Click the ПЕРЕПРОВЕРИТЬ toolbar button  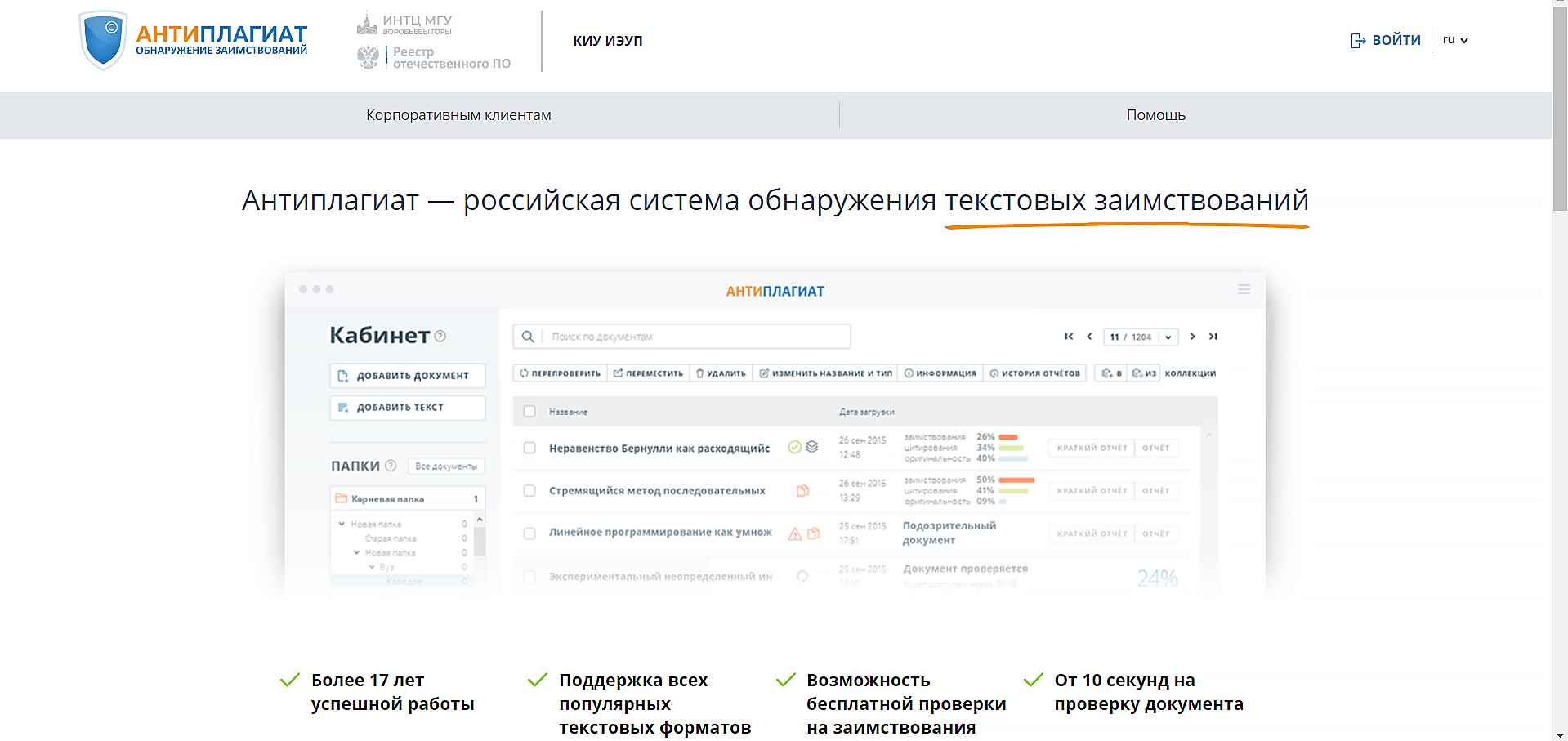click(x=561, y=373)
